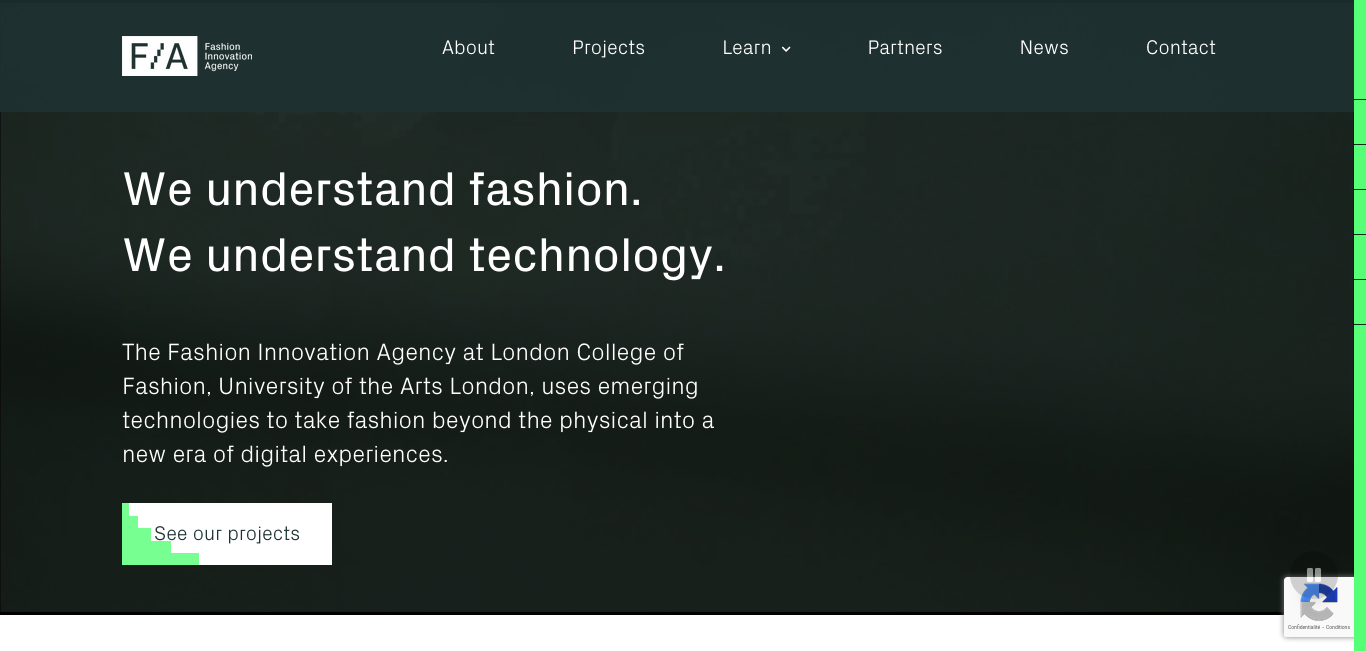Open the Fashion Innovation Agency logo homepage

(187, 56)
